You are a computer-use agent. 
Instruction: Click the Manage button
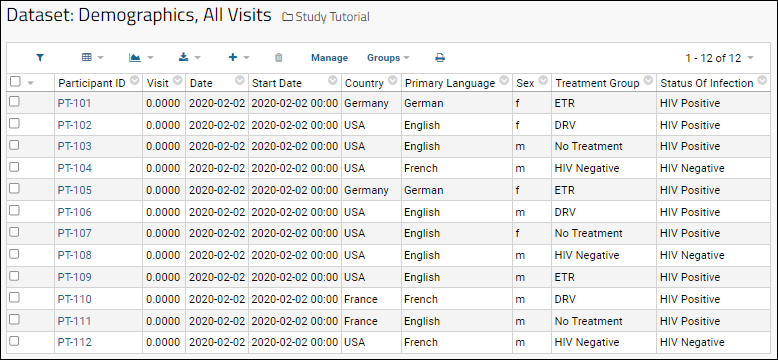click(x=329, y=58)
